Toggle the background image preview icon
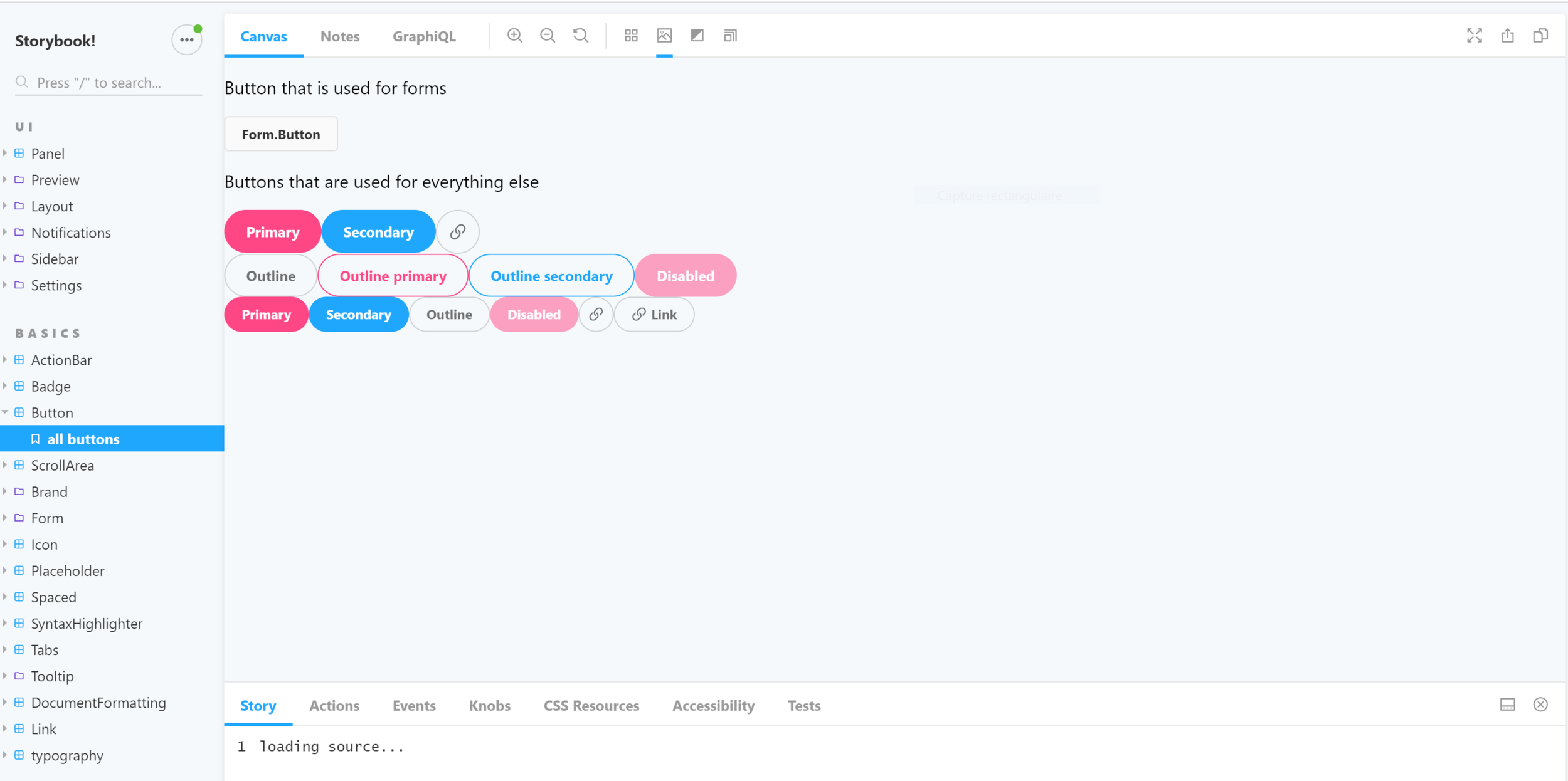This screenshot has width=1568, height=781. [x=664, y=36]
